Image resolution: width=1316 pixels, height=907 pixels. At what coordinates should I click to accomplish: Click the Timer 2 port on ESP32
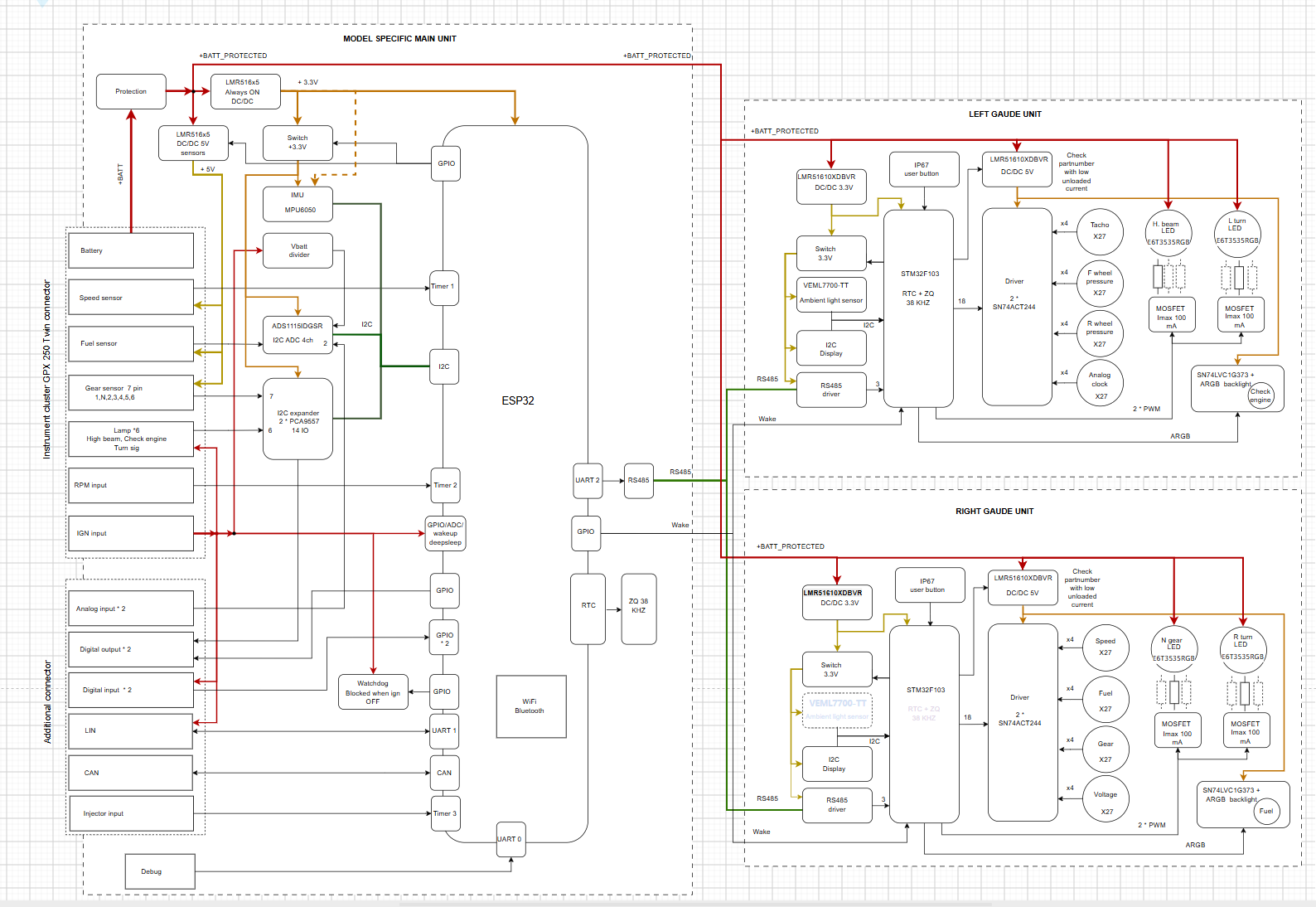pyautogui.click(x=444, y=486)
